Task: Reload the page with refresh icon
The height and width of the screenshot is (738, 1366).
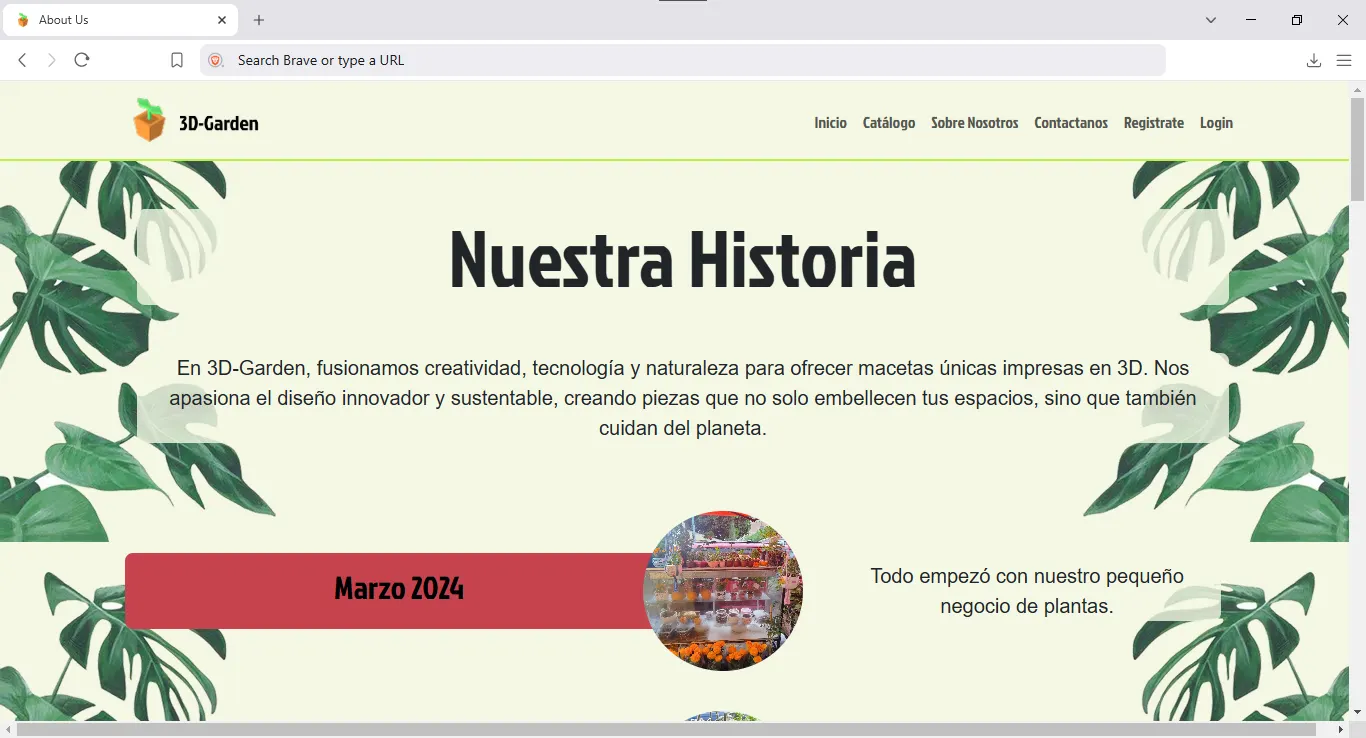Action: [x=82, y=60]
